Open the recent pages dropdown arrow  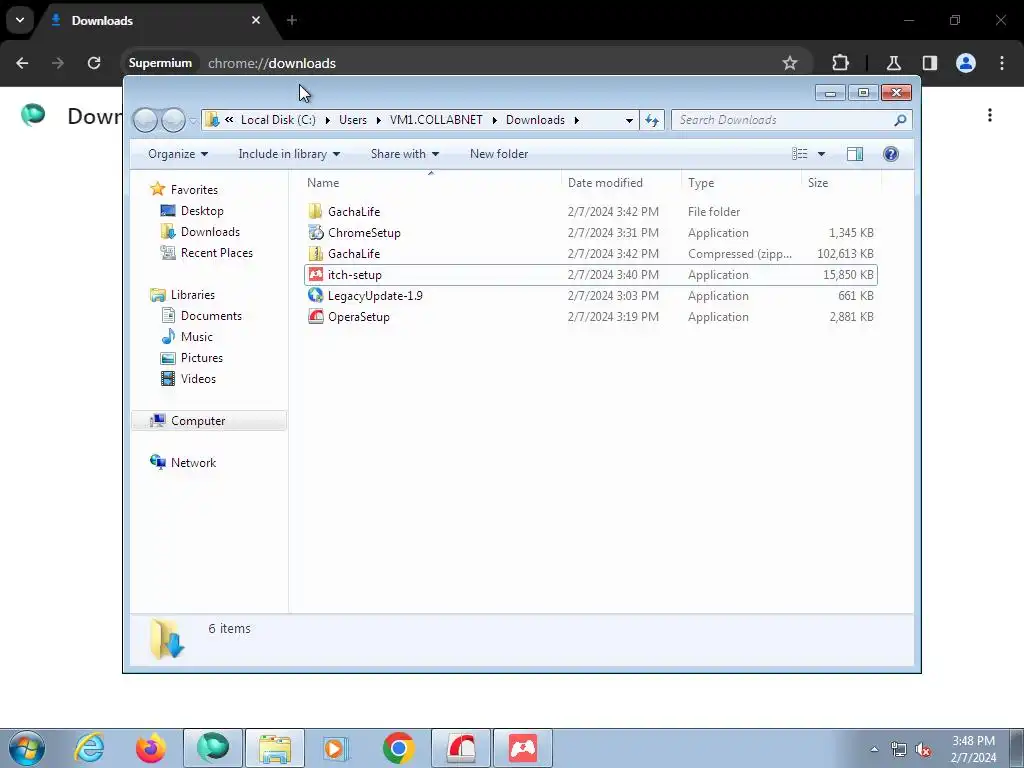tap(193, 120)
